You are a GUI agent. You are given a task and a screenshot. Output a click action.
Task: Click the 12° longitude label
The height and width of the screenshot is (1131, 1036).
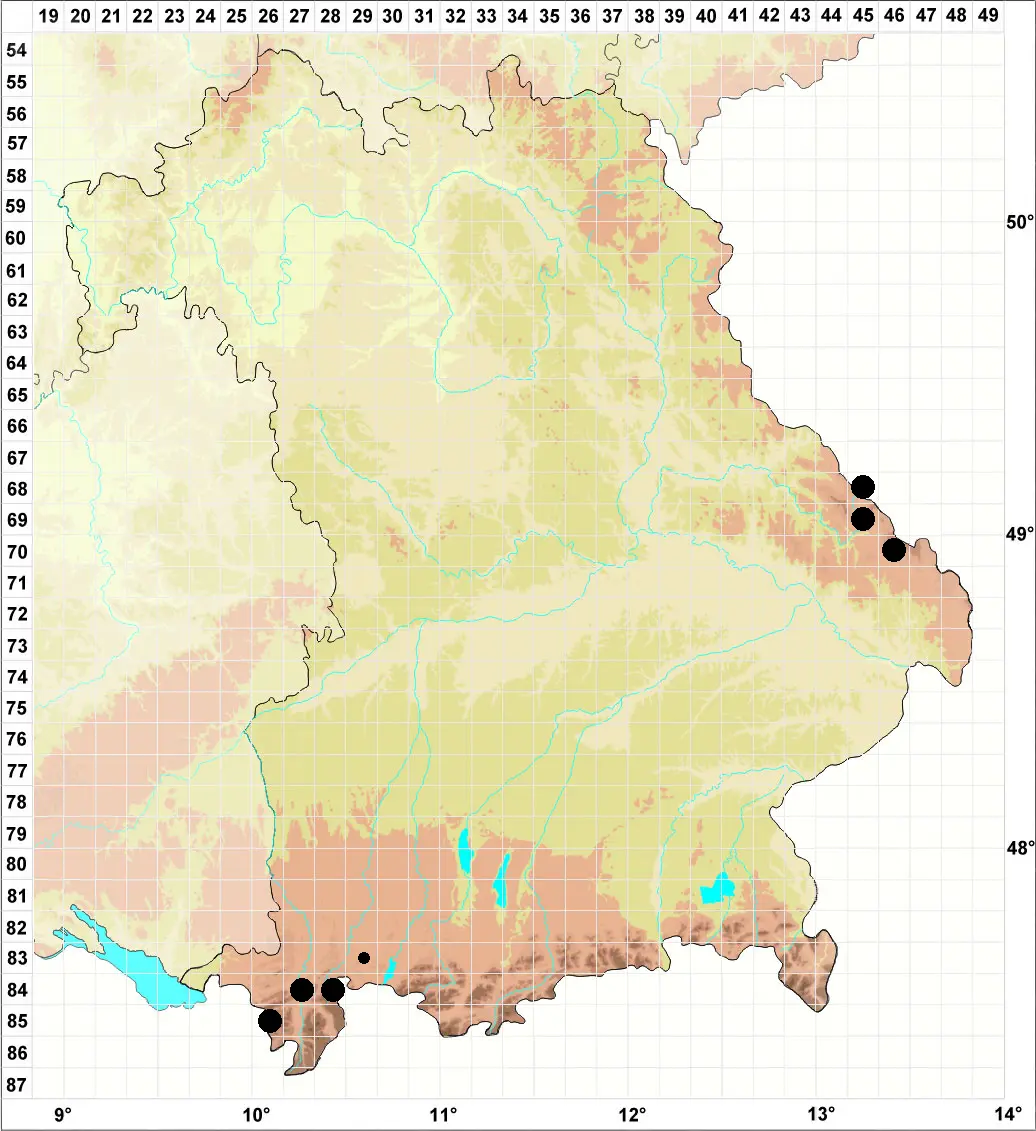coord(632,1114)
